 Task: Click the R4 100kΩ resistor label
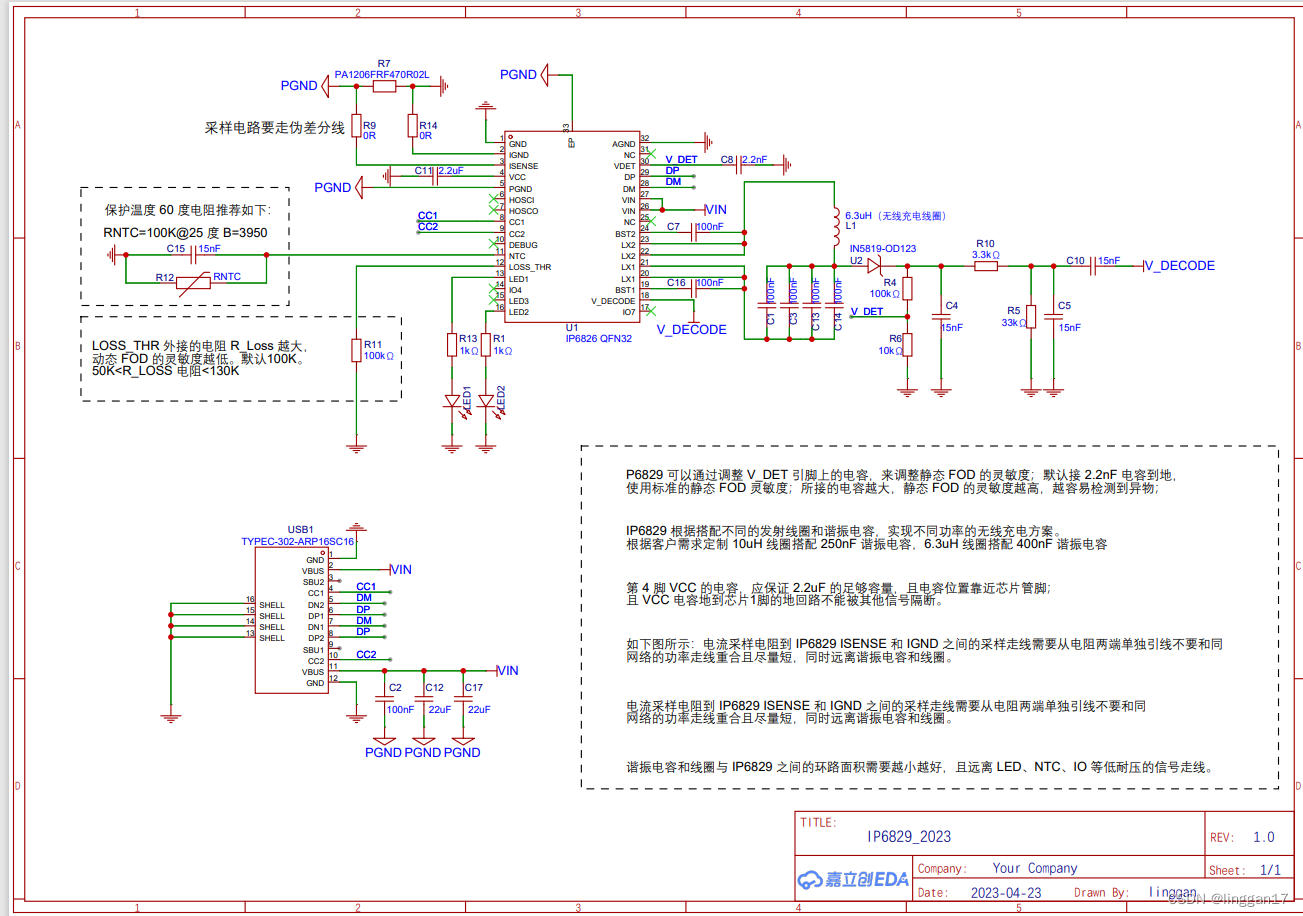coord(885,288)
